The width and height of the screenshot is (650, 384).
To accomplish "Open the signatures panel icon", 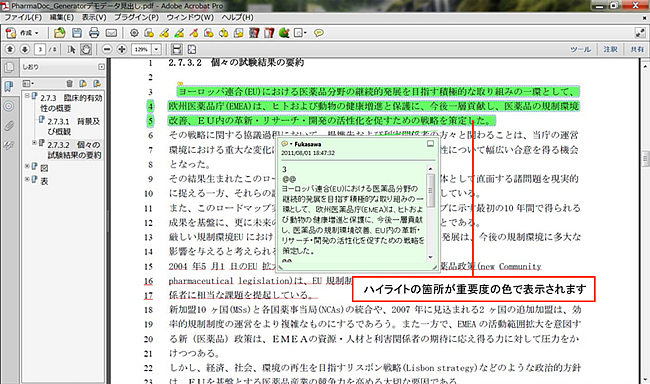I will point(9,146).
